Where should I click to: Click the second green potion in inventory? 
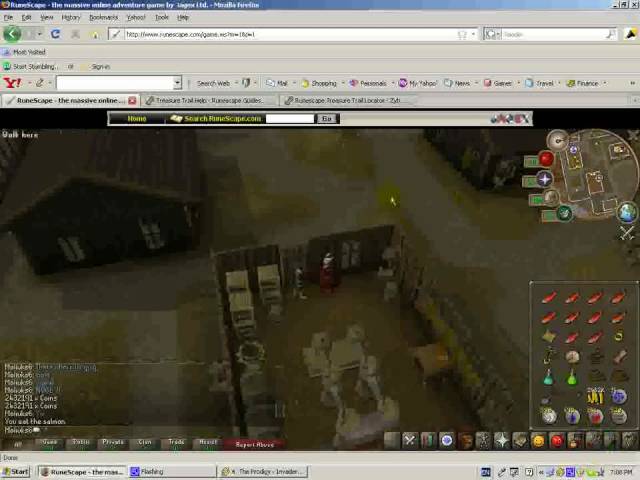[x=572, y=377]
